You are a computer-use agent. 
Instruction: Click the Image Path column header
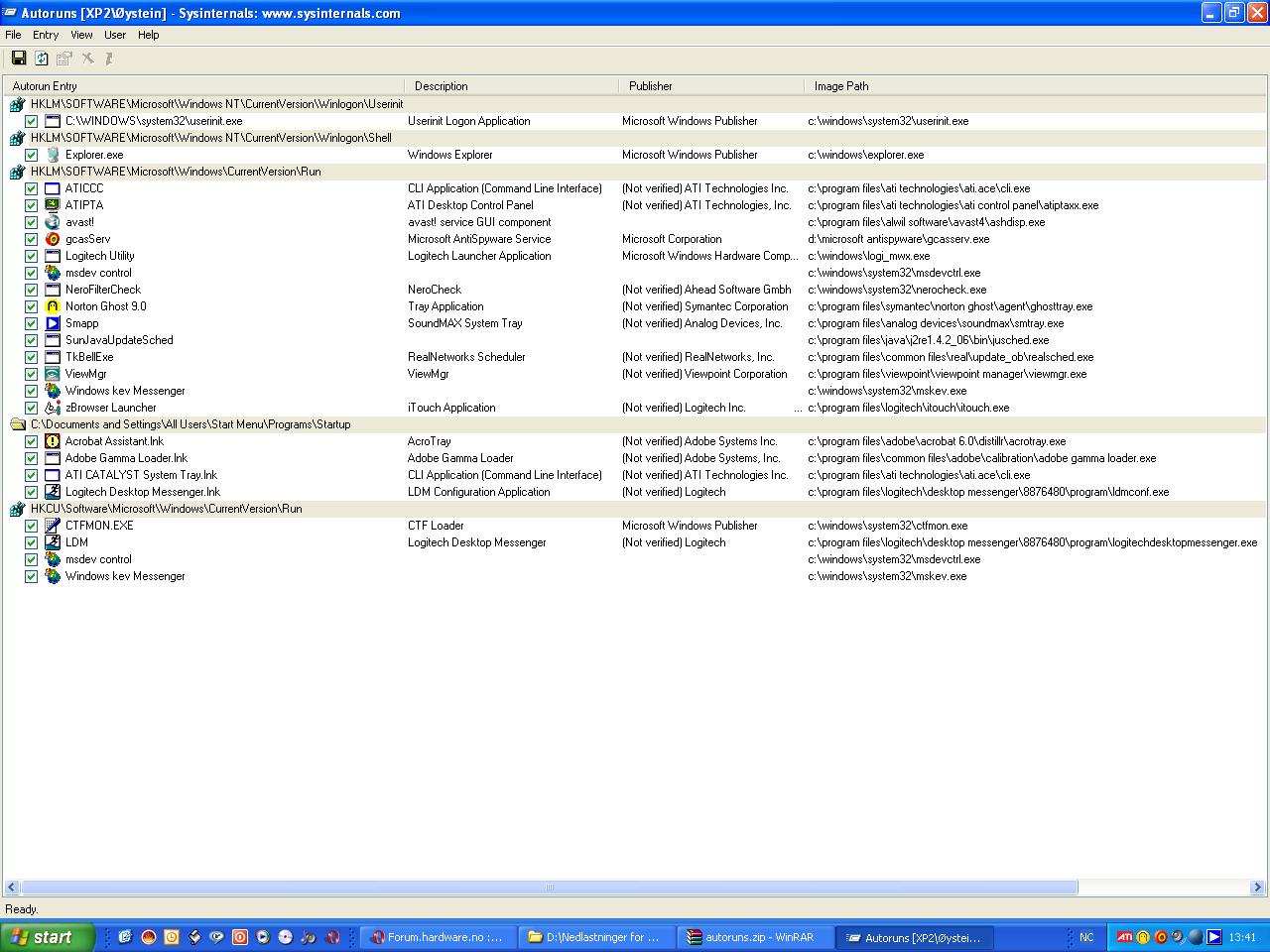[x=1035, y=86]
